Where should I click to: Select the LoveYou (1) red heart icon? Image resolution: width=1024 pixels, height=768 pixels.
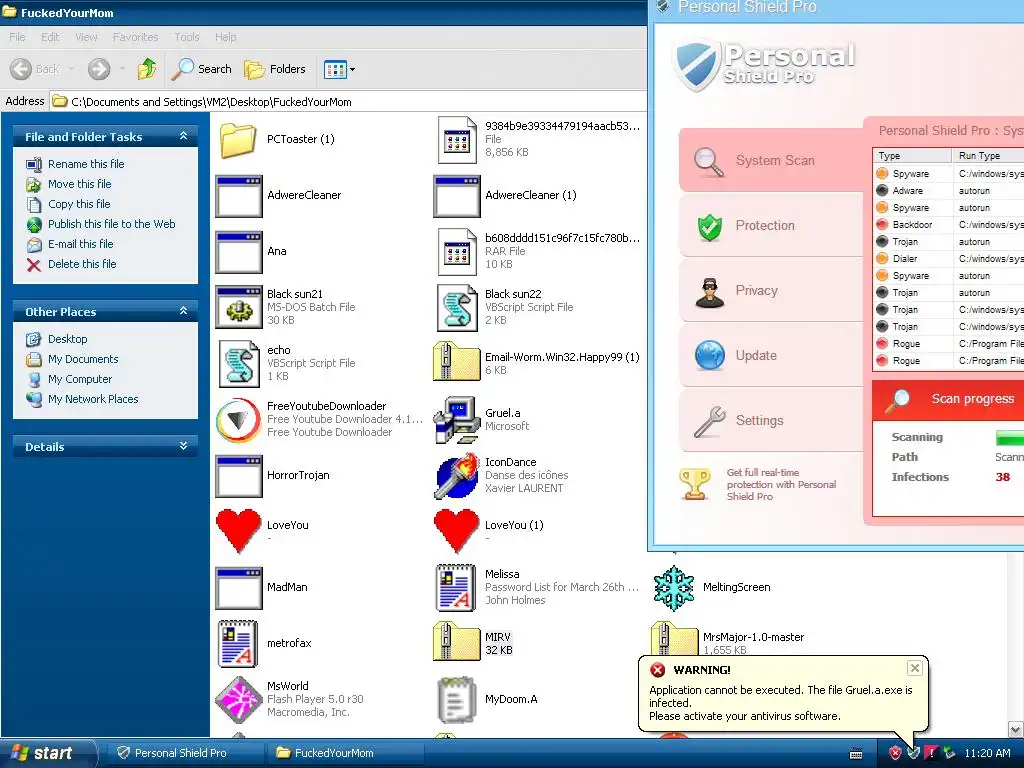coord(456,531)
